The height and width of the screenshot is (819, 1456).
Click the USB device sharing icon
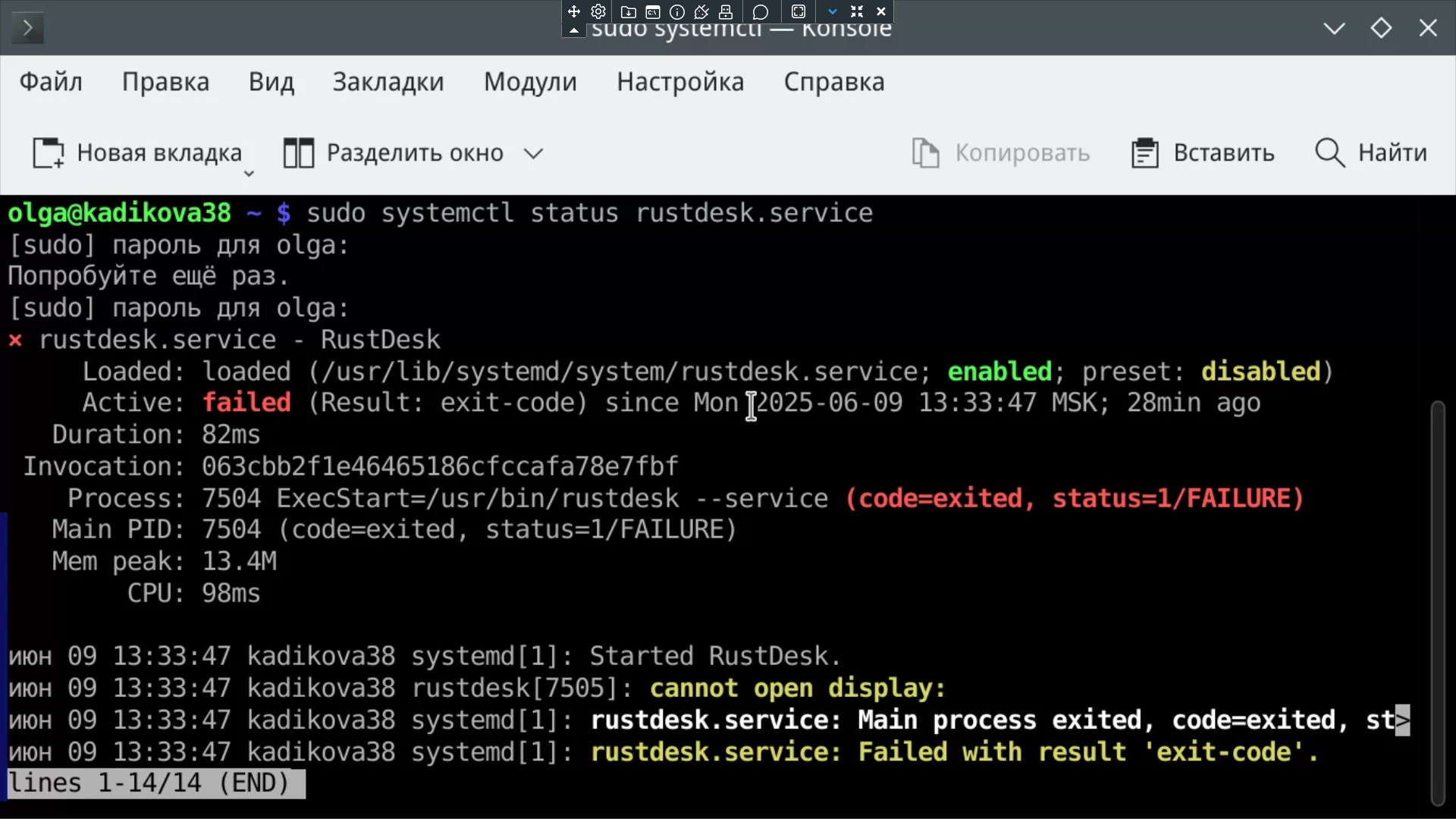click(x=726, y=11)
